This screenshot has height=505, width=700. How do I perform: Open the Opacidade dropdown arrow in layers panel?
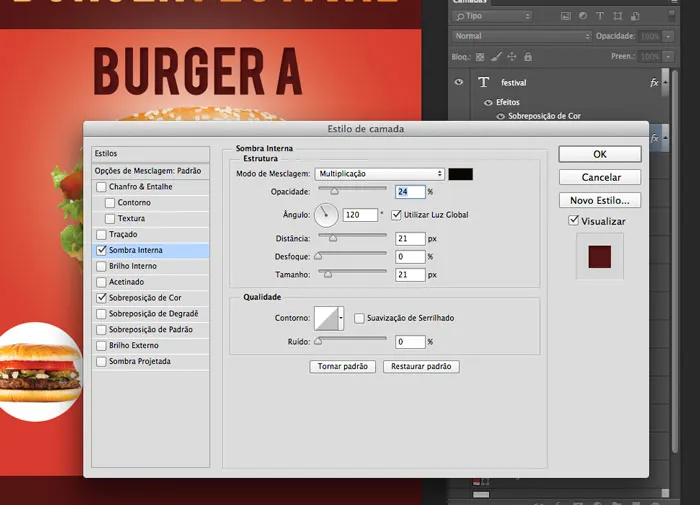pos(668,36)
